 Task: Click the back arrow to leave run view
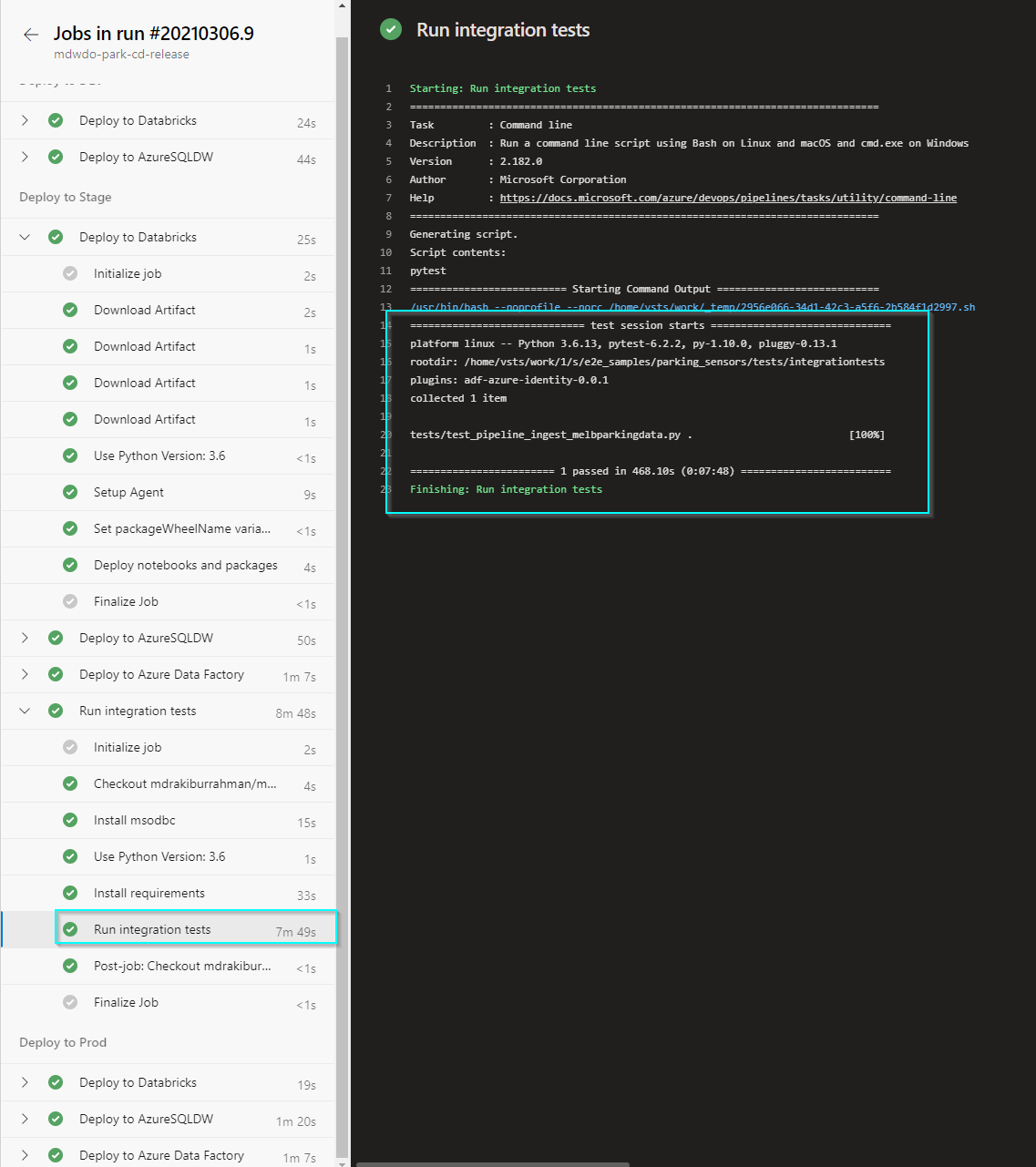point(30,34)
